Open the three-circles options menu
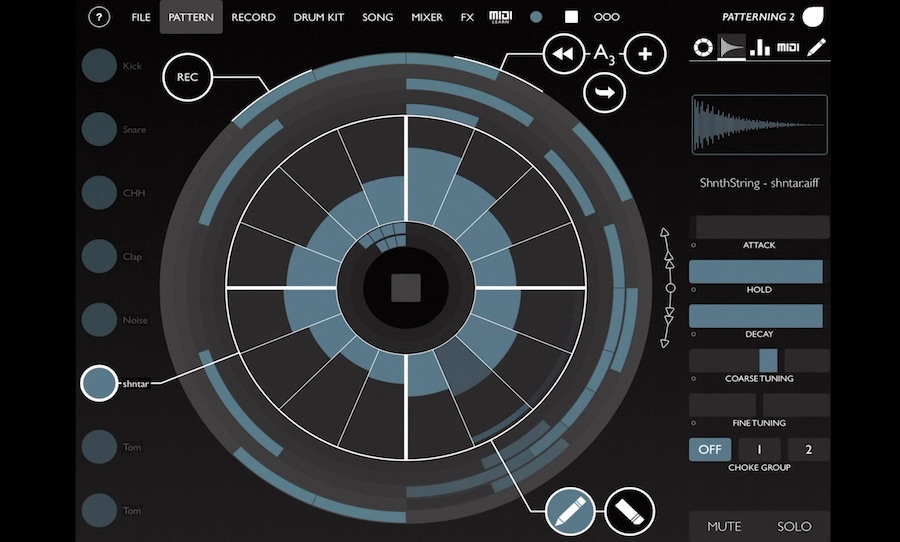Viewport: 900px width, 542px height. [606, 17]
